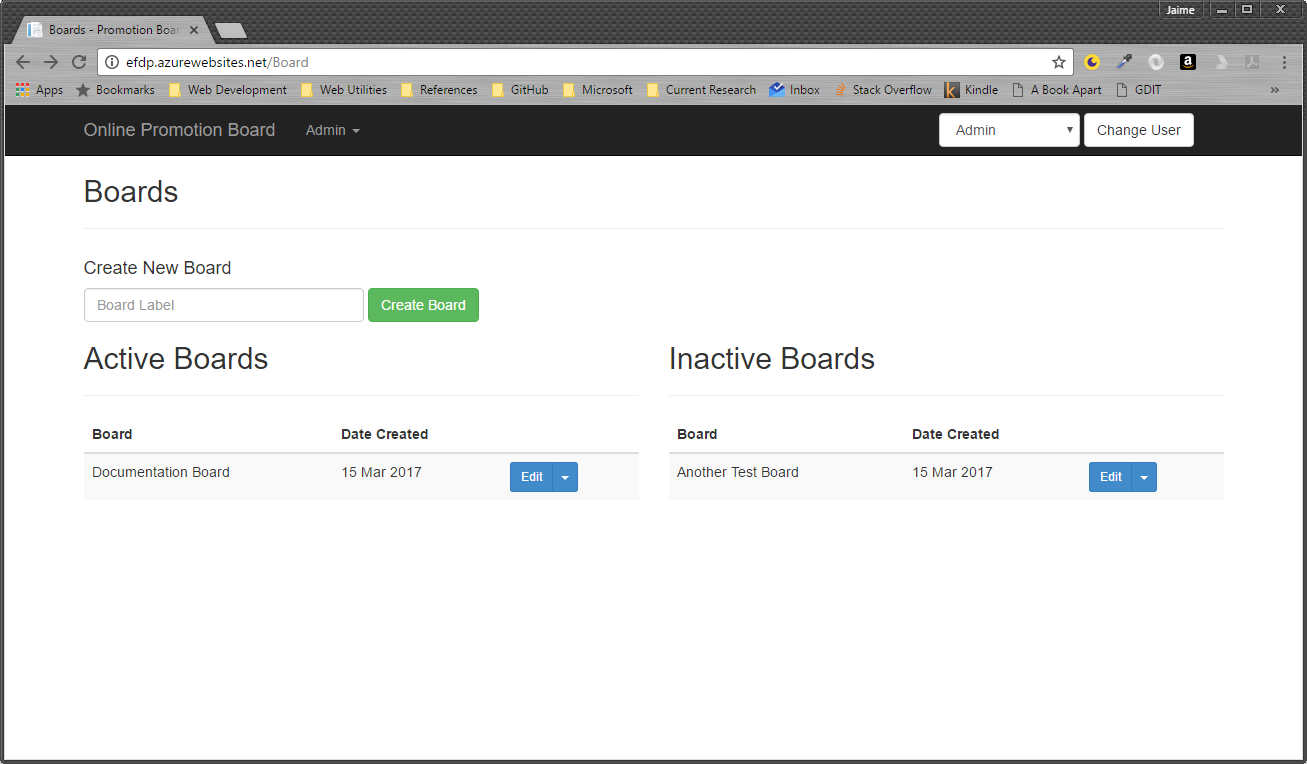The height and width of the screenshot is (764, 1307).
Task: Click the green Create Board button
Action: coord(423,305)
